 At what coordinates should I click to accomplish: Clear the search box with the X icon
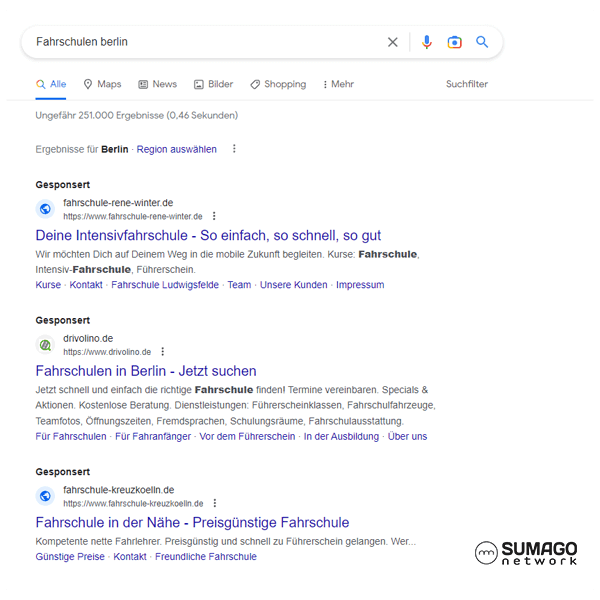[x=393, y=42]
